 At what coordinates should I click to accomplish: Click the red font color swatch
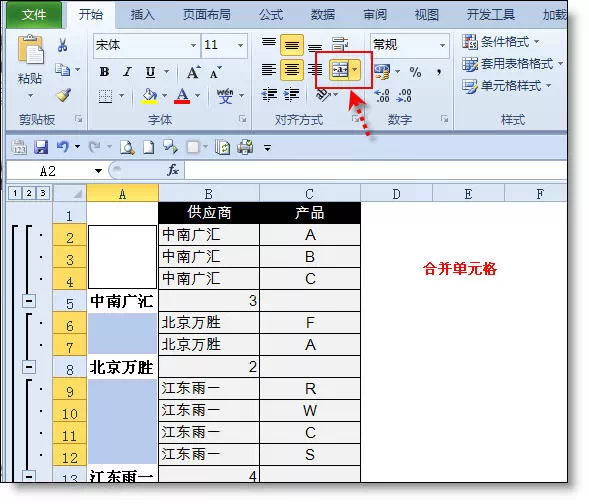(x=182, y=96)
